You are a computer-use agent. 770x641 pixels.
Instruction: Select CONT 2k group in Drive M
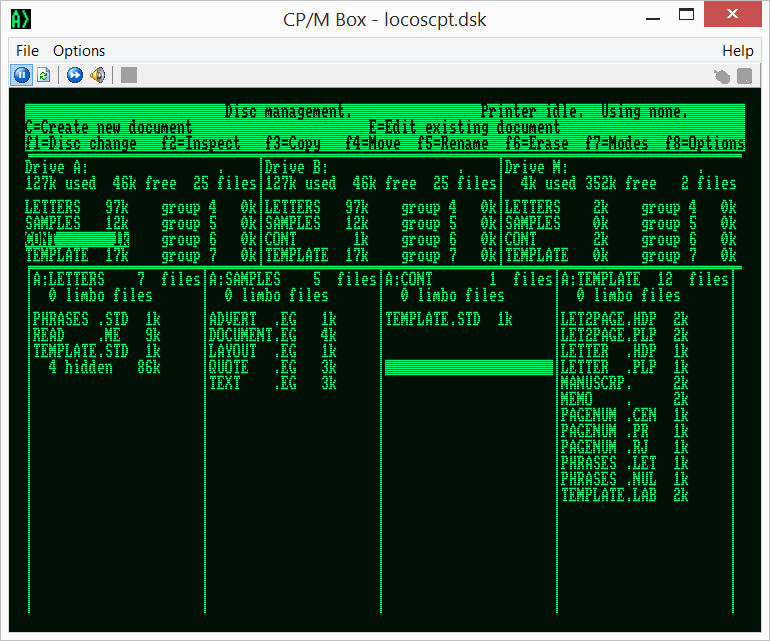click(x=557, y=240)
